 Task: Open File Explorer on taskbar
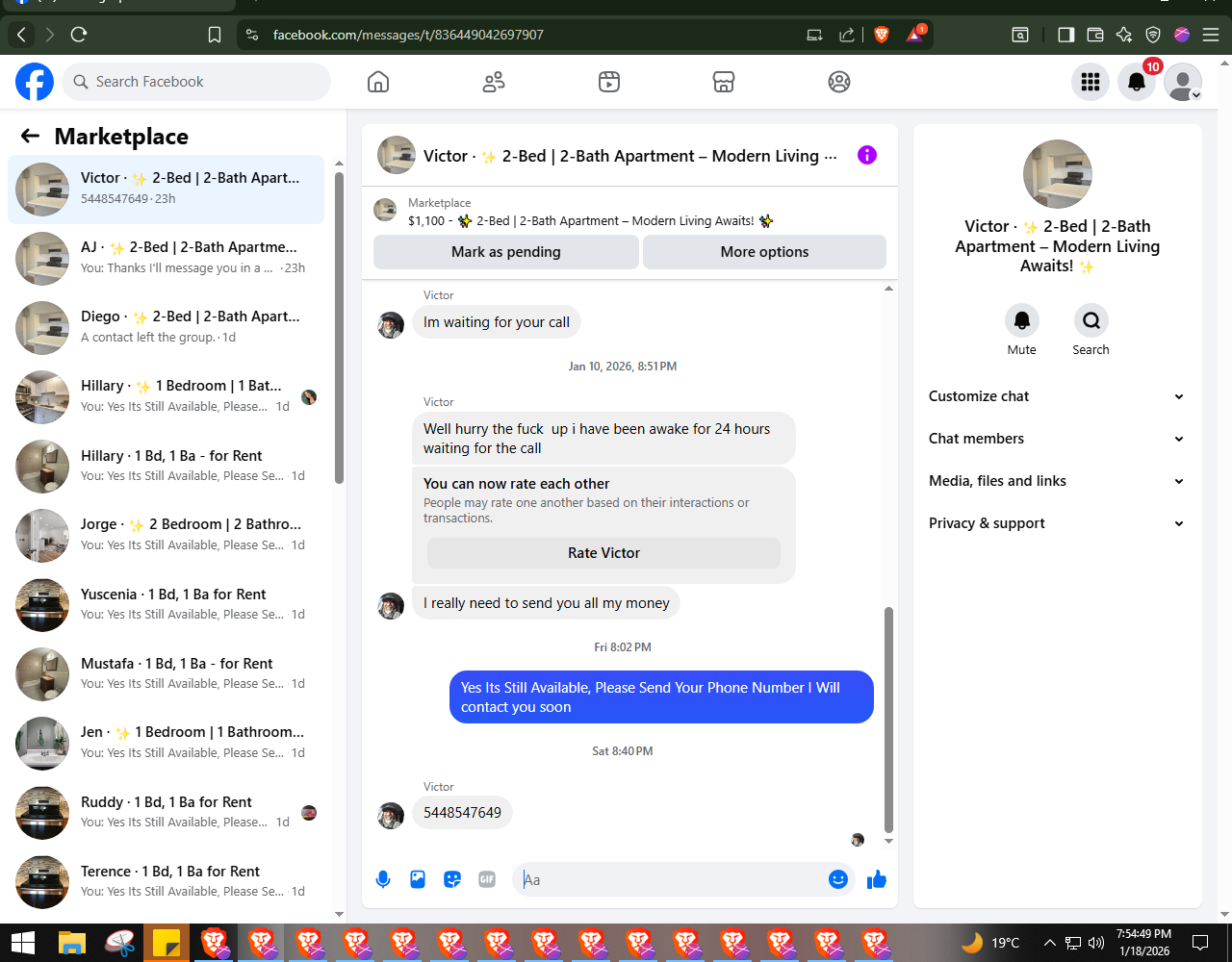pos(73,943)
